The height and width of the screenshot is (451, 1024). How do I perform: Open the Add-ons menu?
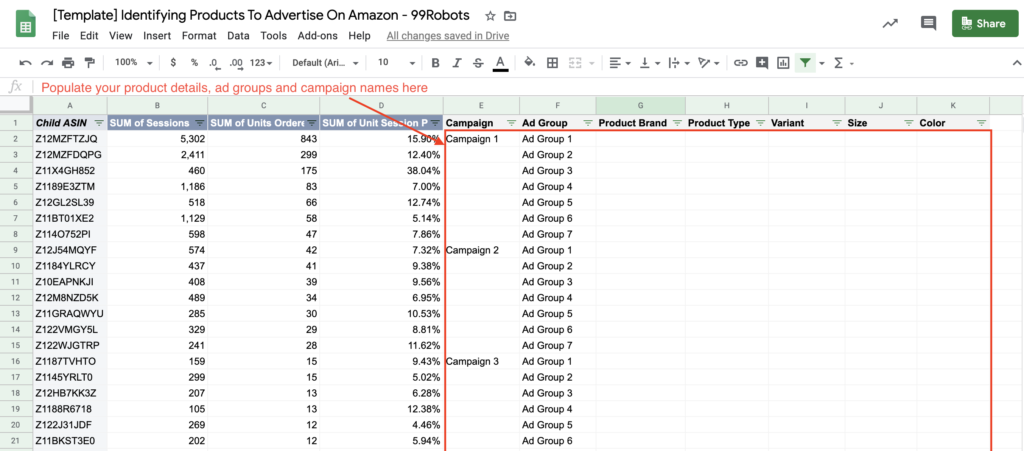318,36
